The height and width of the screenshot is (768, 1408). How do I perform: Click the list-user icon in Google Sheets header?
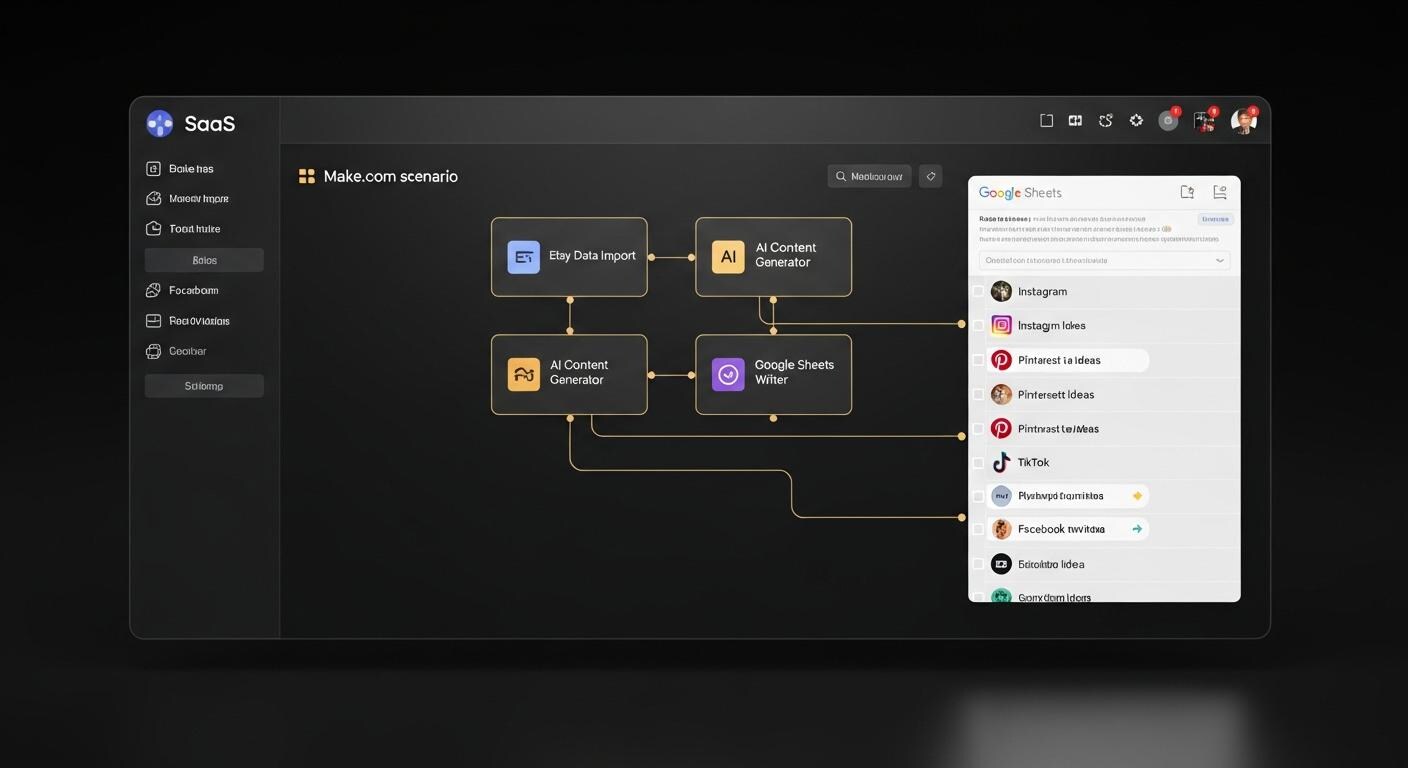pos(1219,192)
